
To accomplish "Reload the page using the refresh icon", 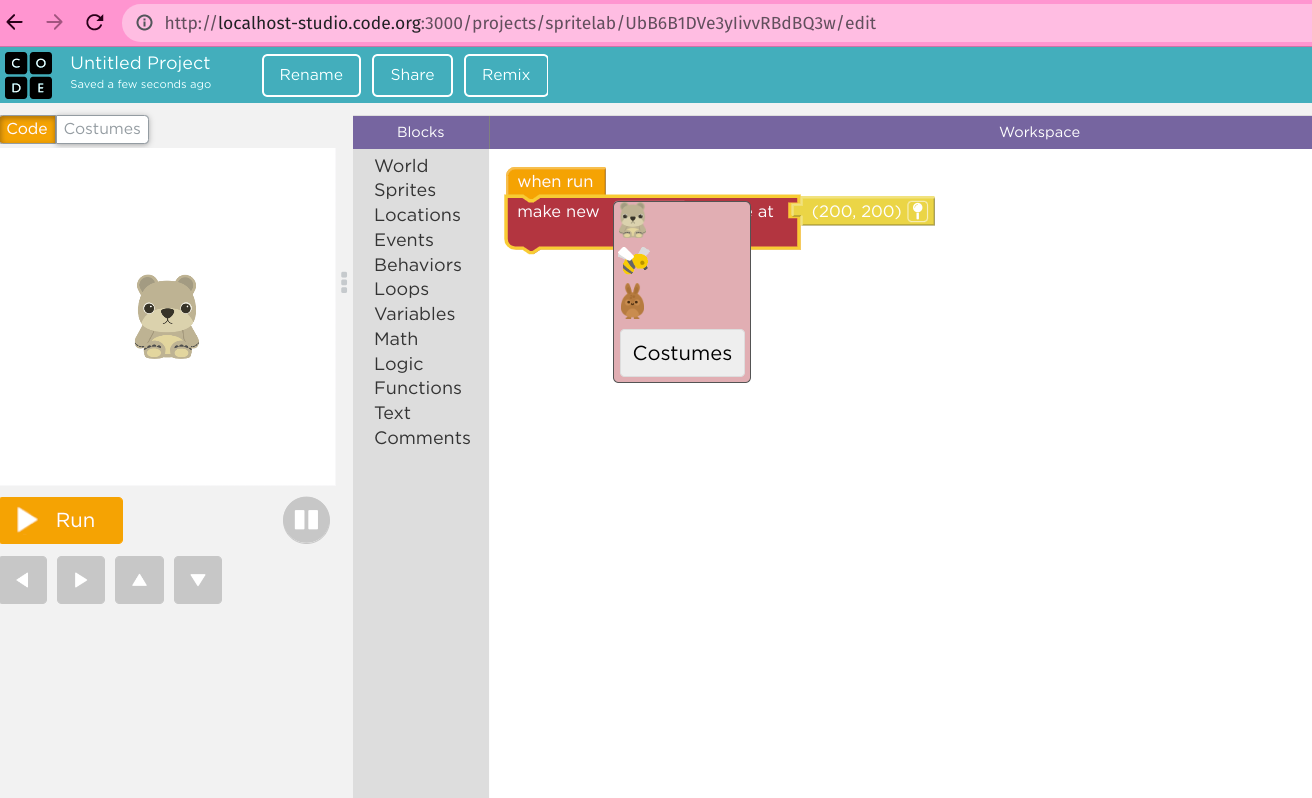I will click(x=94, y=21).
